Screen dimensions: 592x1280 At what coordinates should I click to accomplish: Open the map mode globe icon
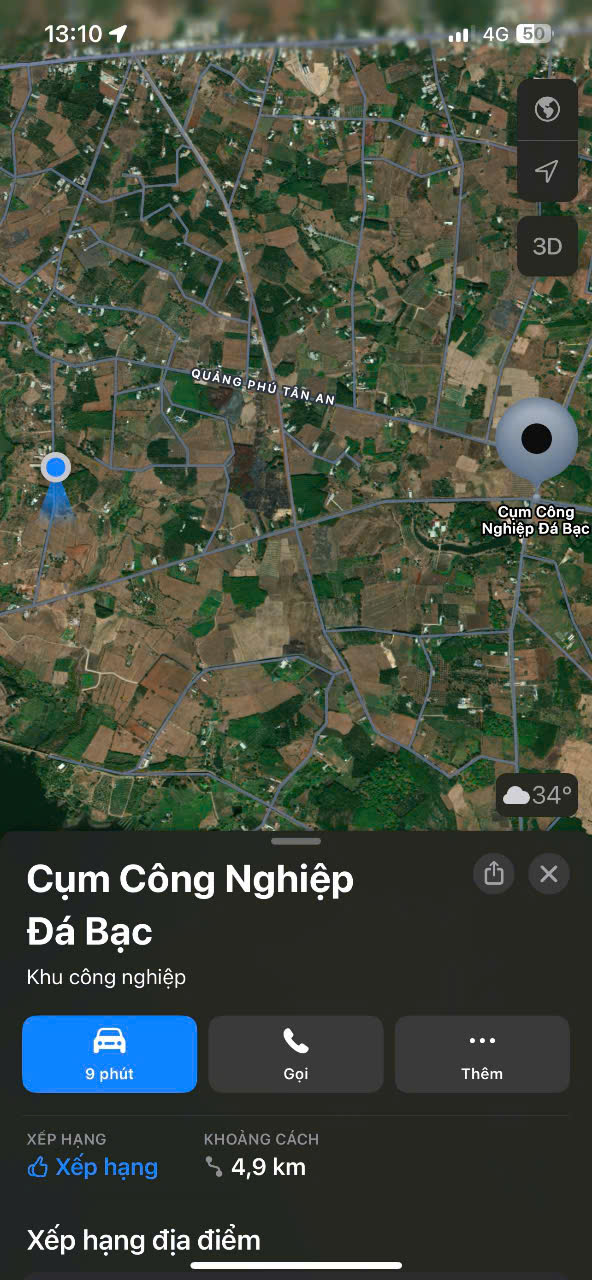click(547, 109)
